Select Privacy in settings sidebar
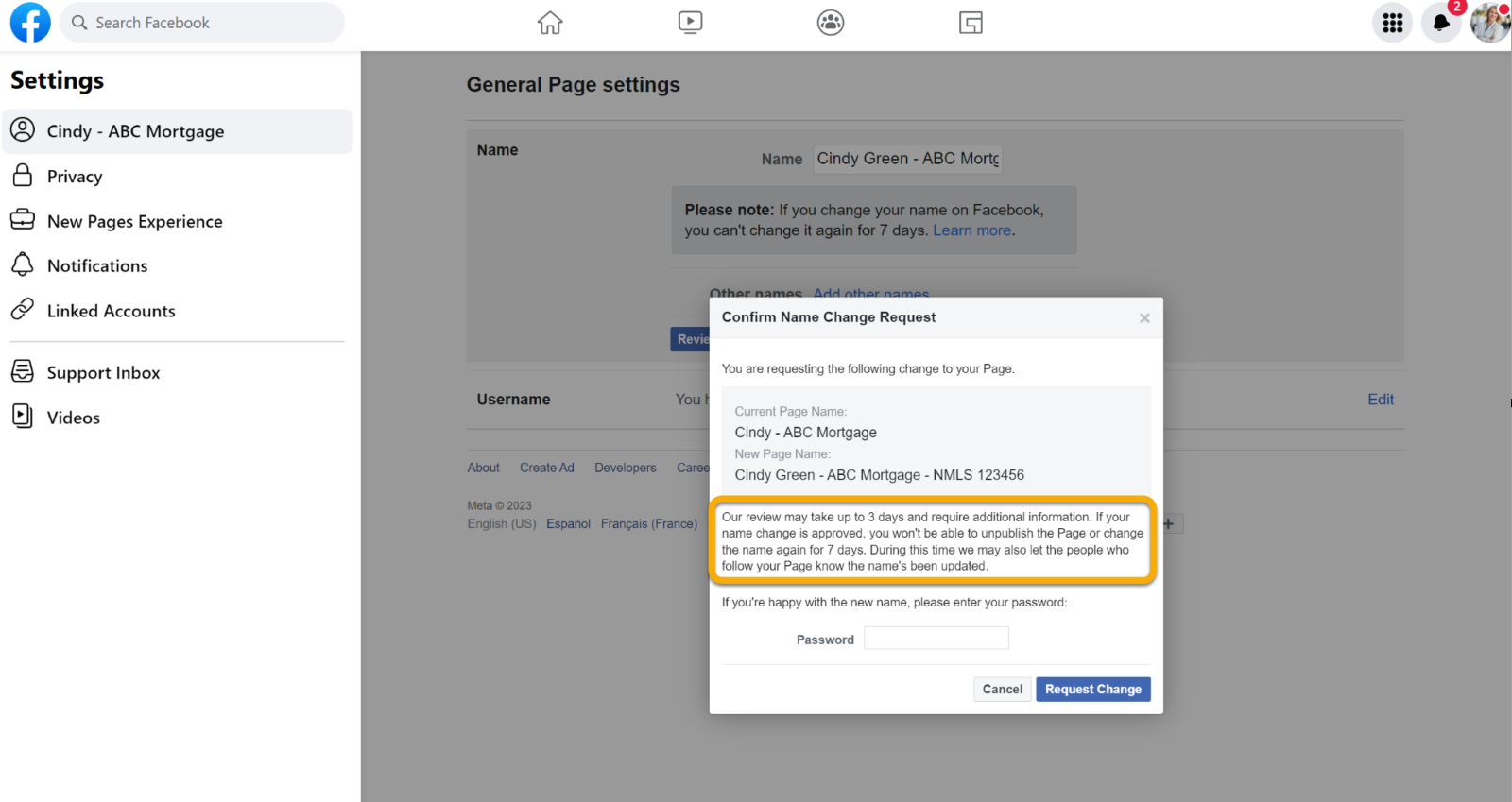Image resolution: width=1512 pixels, height=802 pixels. (75, 177)
